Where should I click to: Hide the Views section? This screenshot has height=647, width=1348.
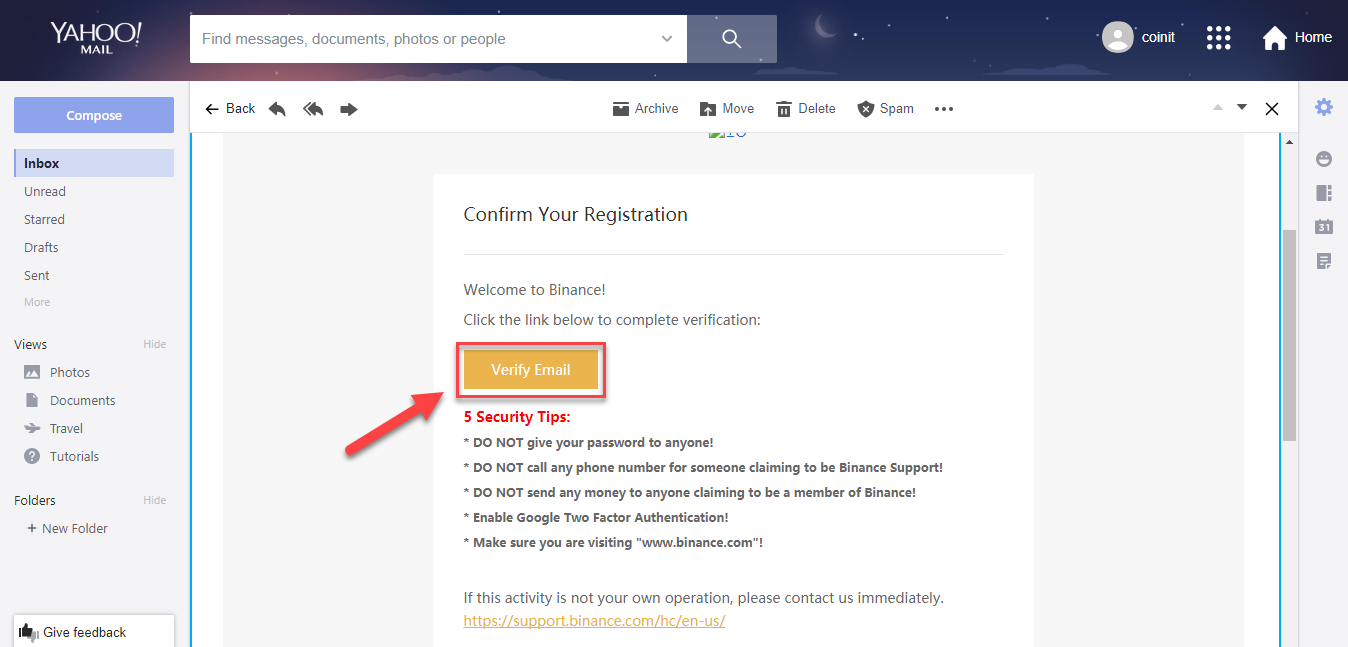pos(154,344)
